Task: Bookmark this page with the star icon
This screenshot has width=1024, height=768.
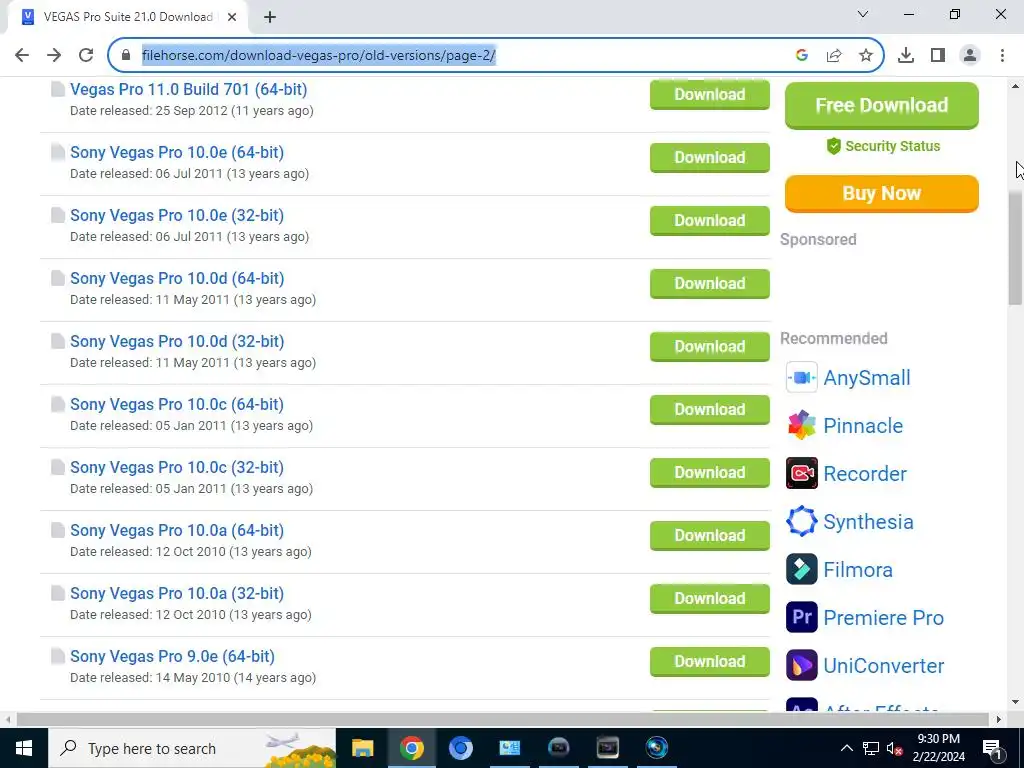Action: pyautogui.click(x=866, y=56)
